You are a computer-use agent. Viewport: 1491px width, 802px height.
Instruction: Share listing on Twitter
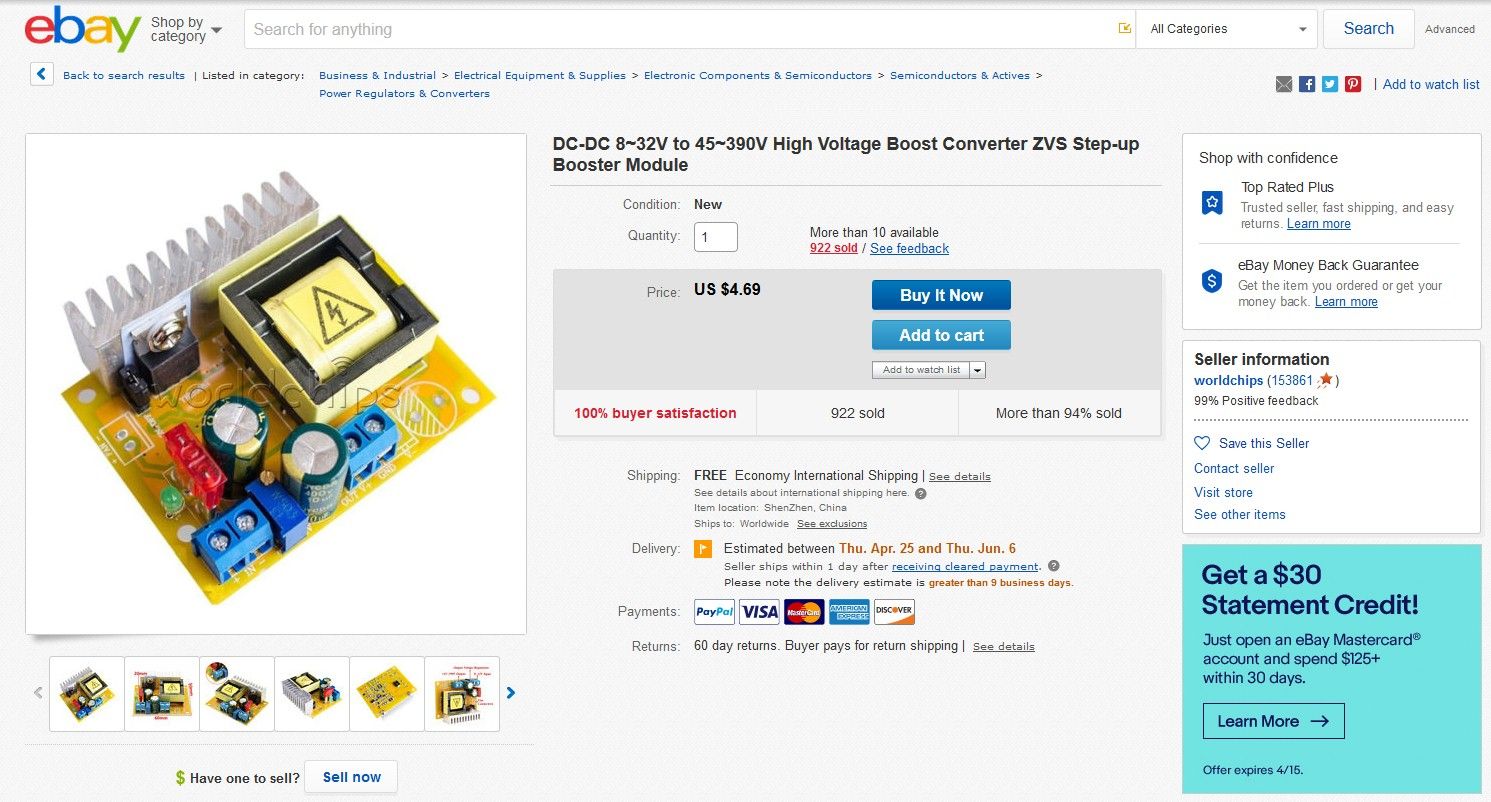1330,84
